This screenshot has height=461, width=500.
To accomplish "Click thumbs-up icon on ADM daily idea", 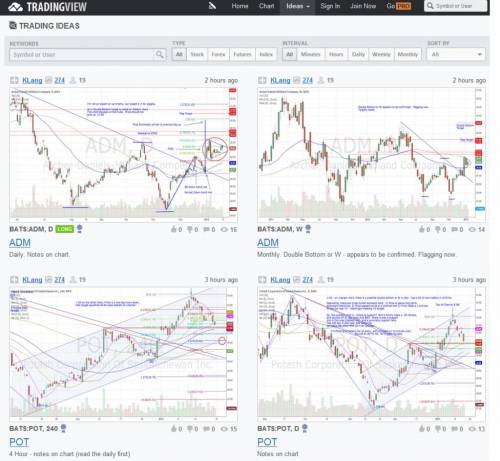I will (174, 229).
